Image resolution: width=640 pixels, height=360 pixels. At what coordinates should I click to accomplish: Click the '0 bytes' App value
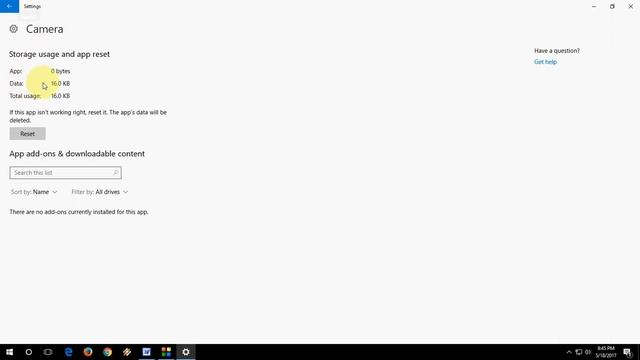[60, 71]
